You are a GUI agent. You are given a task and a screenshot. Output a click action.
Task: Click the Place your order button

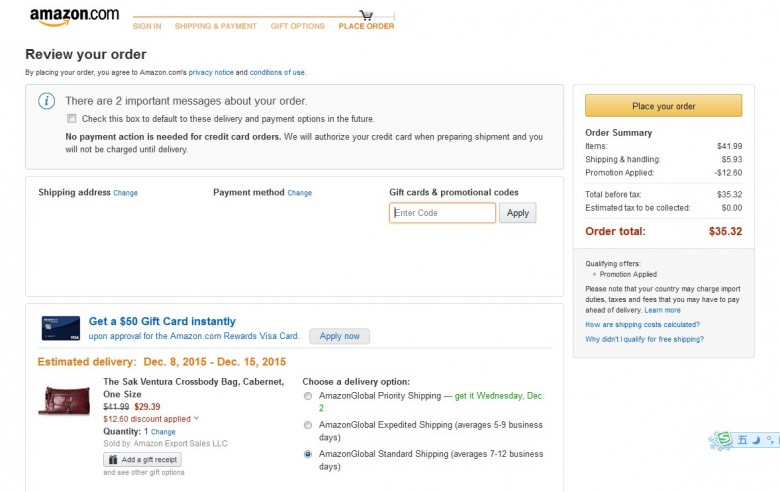[x=664, y=106]
